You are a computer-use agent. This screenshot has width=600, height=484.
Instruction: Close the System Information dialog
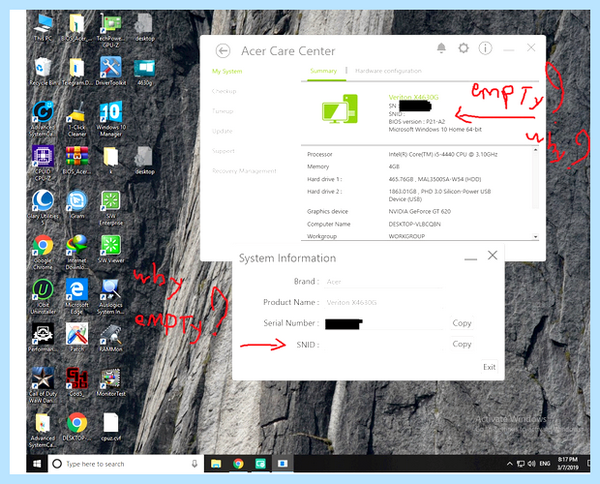pyautogui.click(x=492, y=255)
